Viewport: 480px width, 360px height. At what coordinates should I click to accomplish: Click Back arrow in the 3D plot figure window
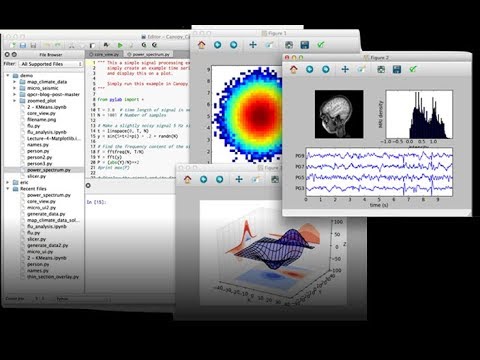(x=204, y=179)
